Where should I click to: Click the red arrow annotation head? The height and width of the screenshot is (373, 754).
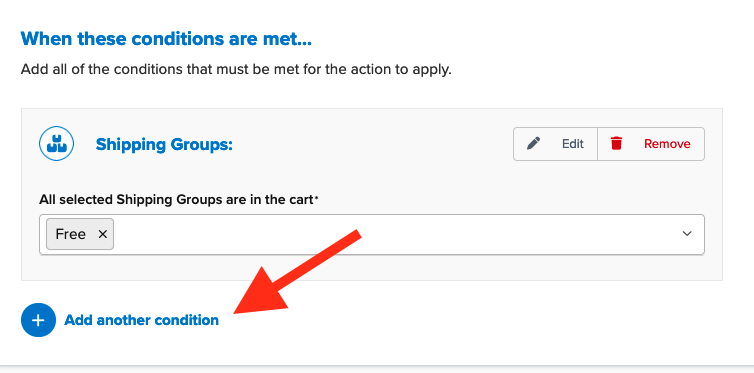(262, 296)
